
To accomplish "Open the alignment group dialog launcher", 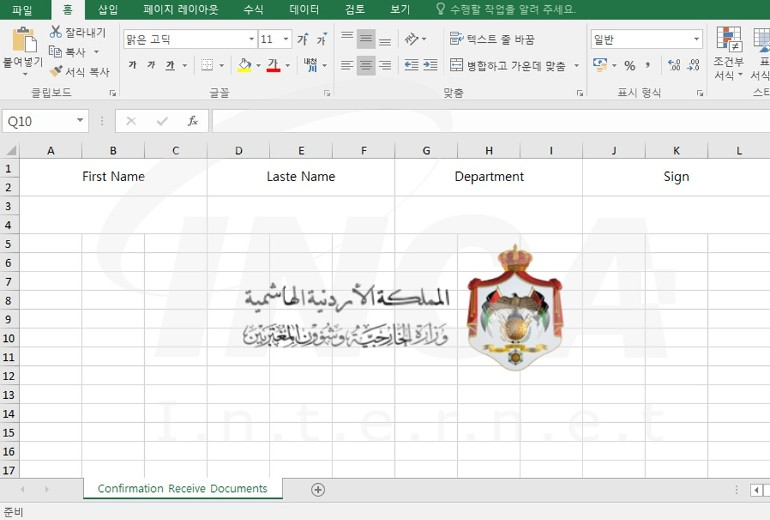I will pos(579,93).
